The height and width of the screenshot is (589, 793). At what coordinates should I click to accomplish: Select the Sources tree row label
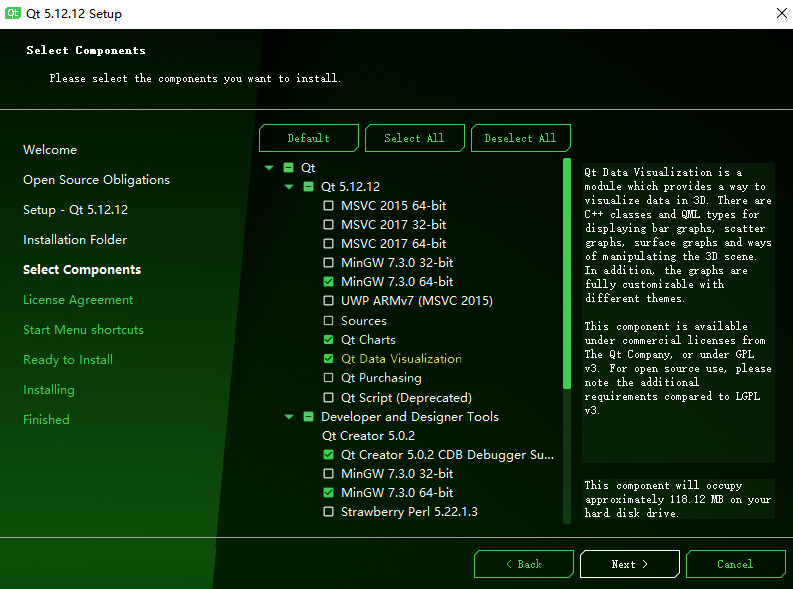point(364,321)
